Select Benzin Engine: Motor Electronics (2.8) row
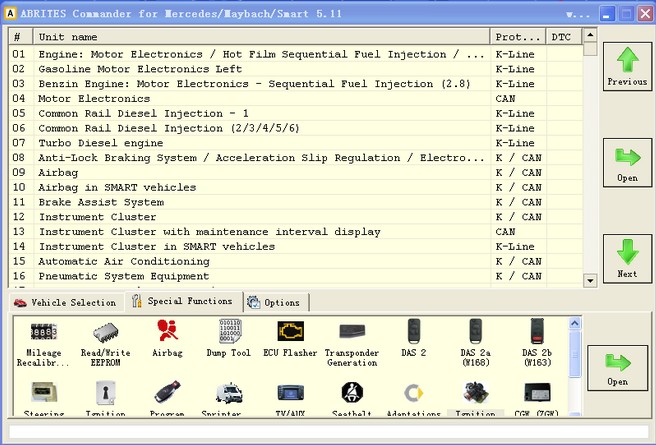The image size is (656, 445). [x=296, y=84]
